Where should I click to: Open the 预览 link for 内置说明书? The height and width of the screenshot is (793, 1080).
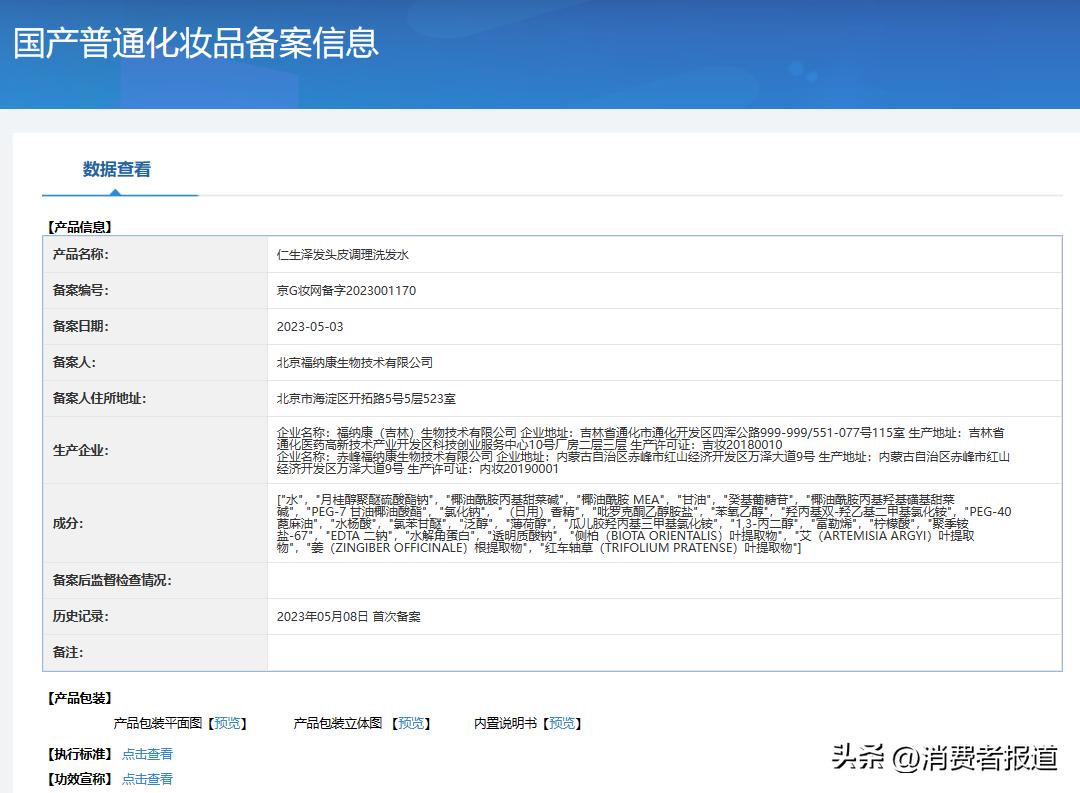tap(563, 723)
